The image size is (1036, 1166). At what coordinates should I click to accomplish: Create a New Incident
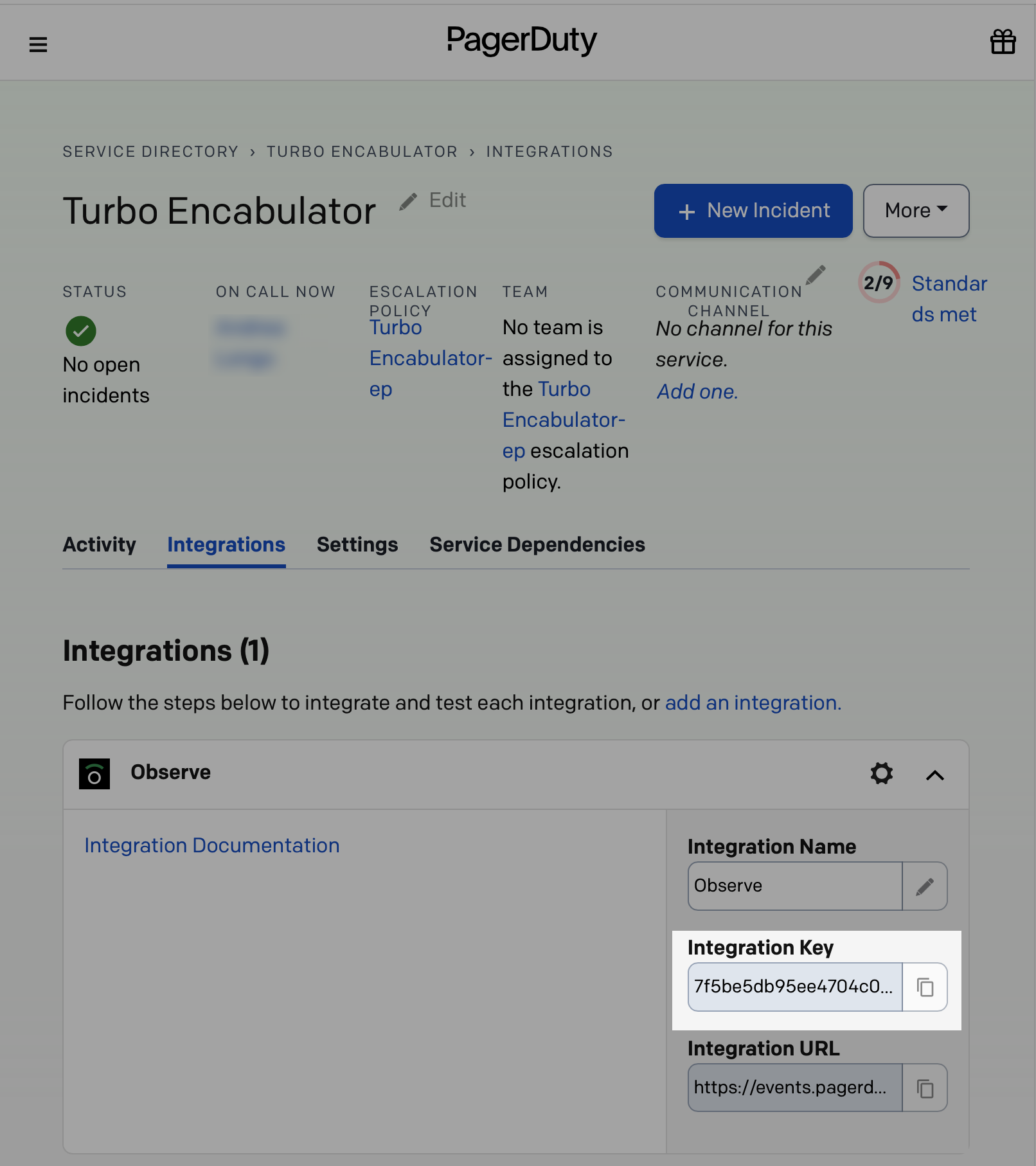pos(753,211)
